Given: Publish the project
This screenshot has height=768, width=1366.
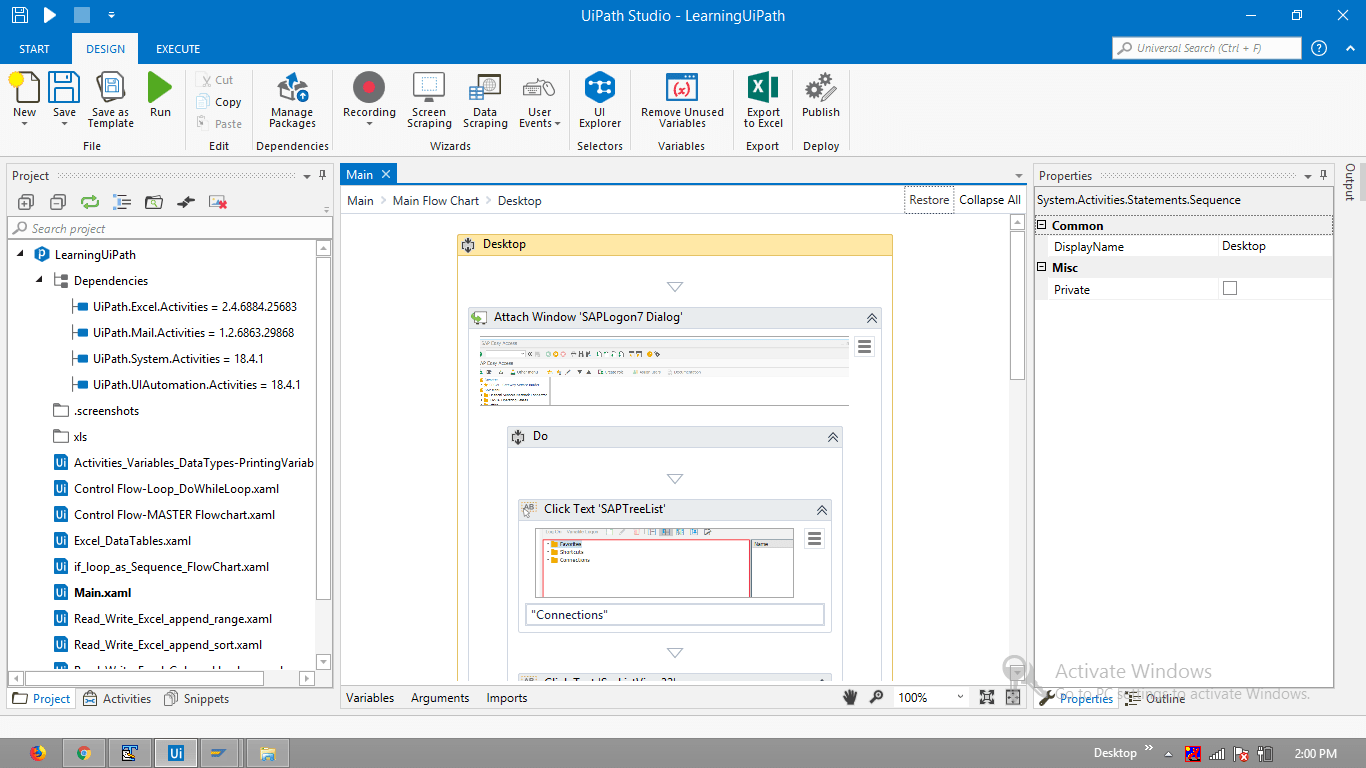Looking at the screenshot, I should coord(820,100).
